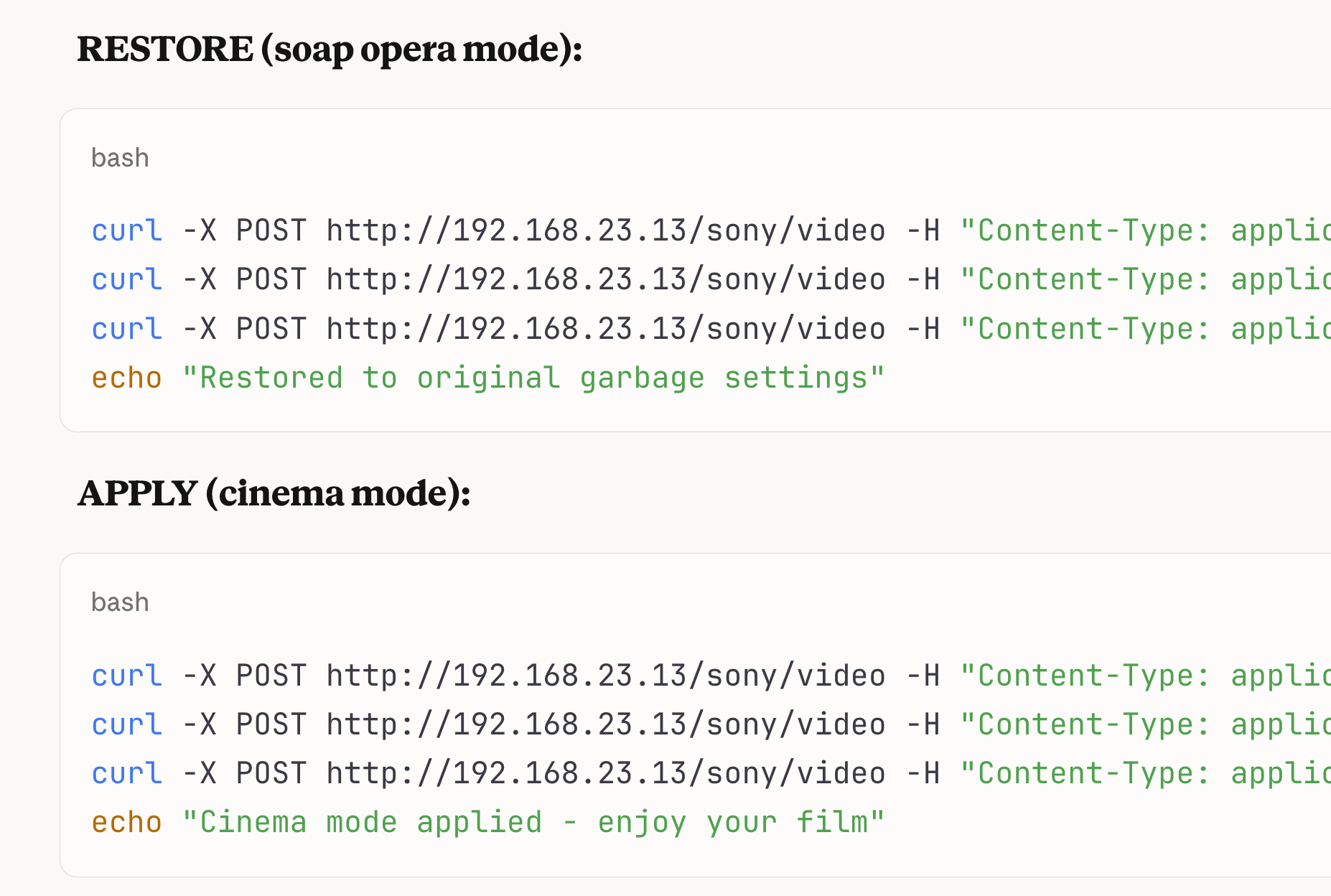Click the second curl keyword in the RESTORE block
This screenshot has width=1331, height=896.
[127, 280]
